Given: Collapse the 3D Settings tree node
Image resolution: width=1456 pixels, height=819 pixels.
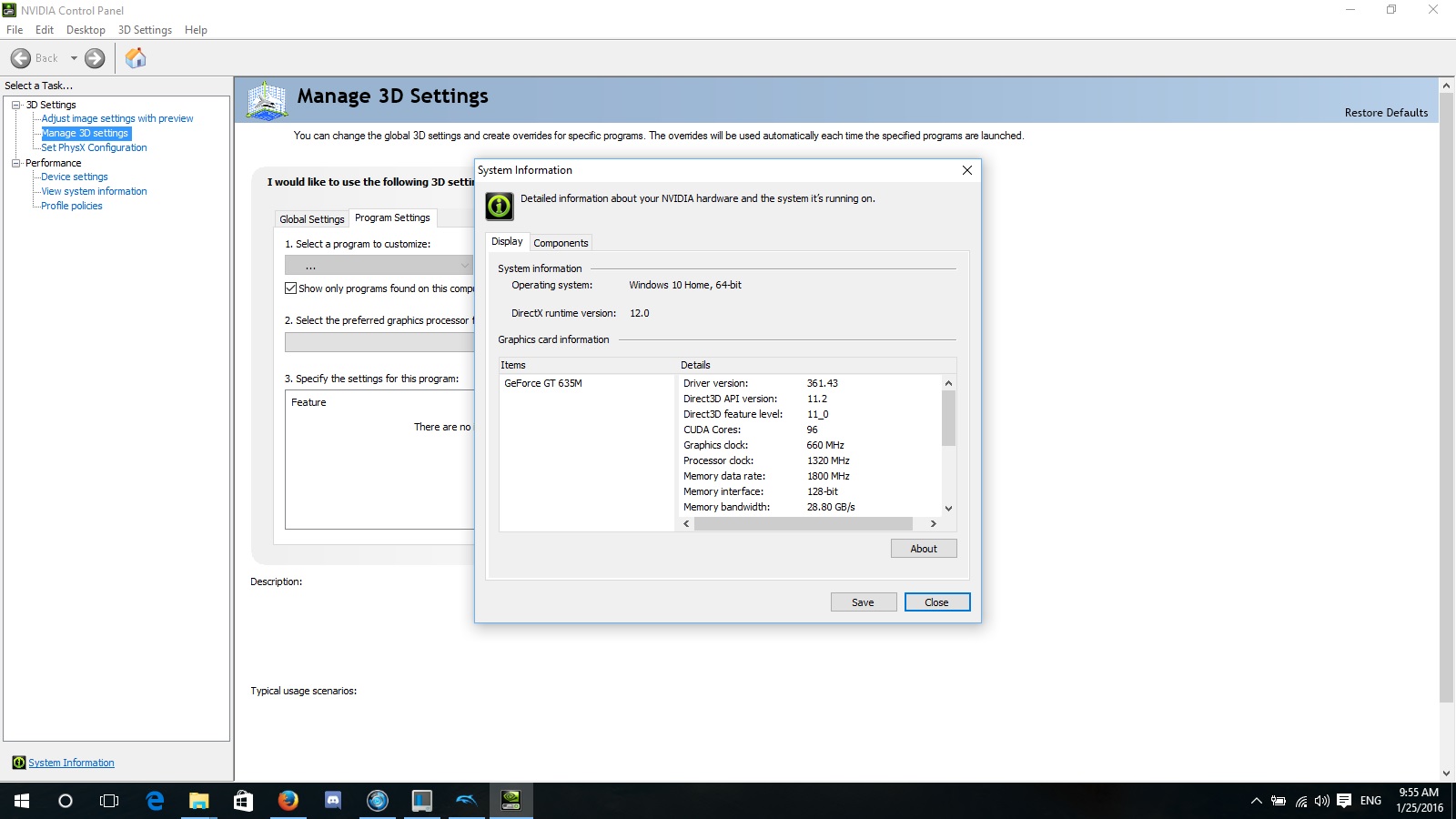Looking at the screenshot, I should [15, 105].
